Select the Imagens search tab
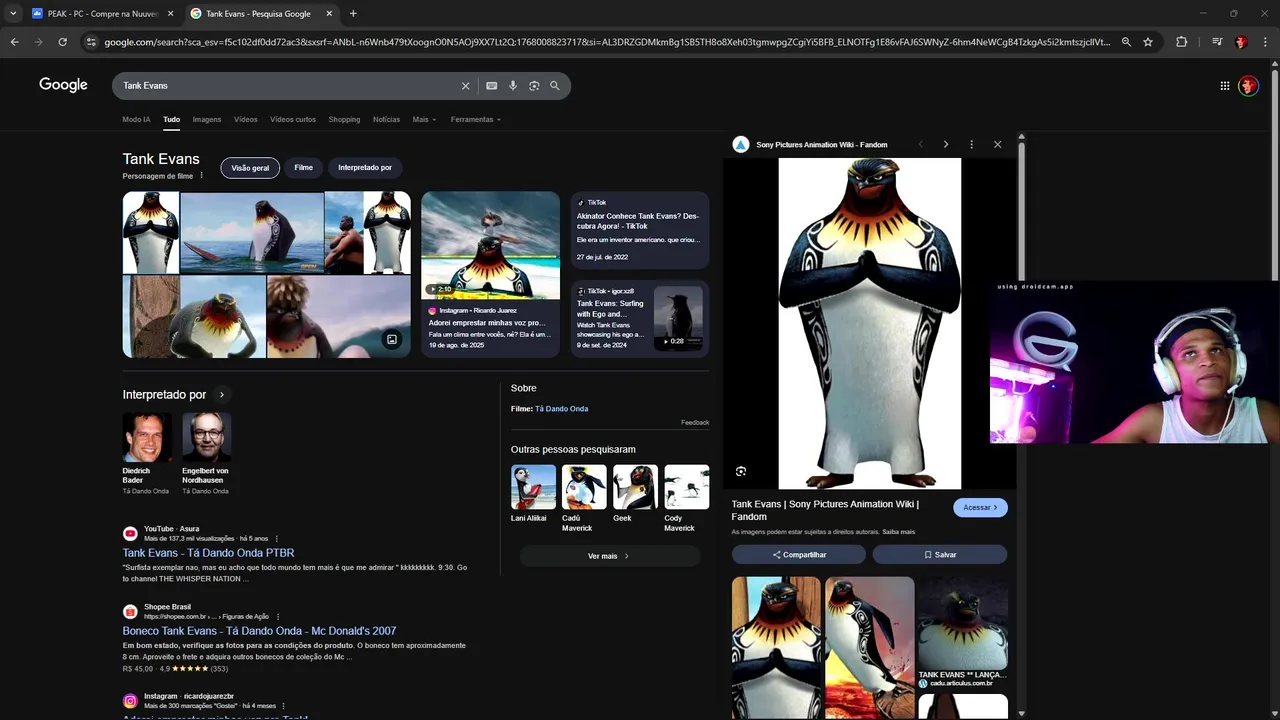Image resolution: width=1280 pixels, height=720 pixels. pos(207,119)
